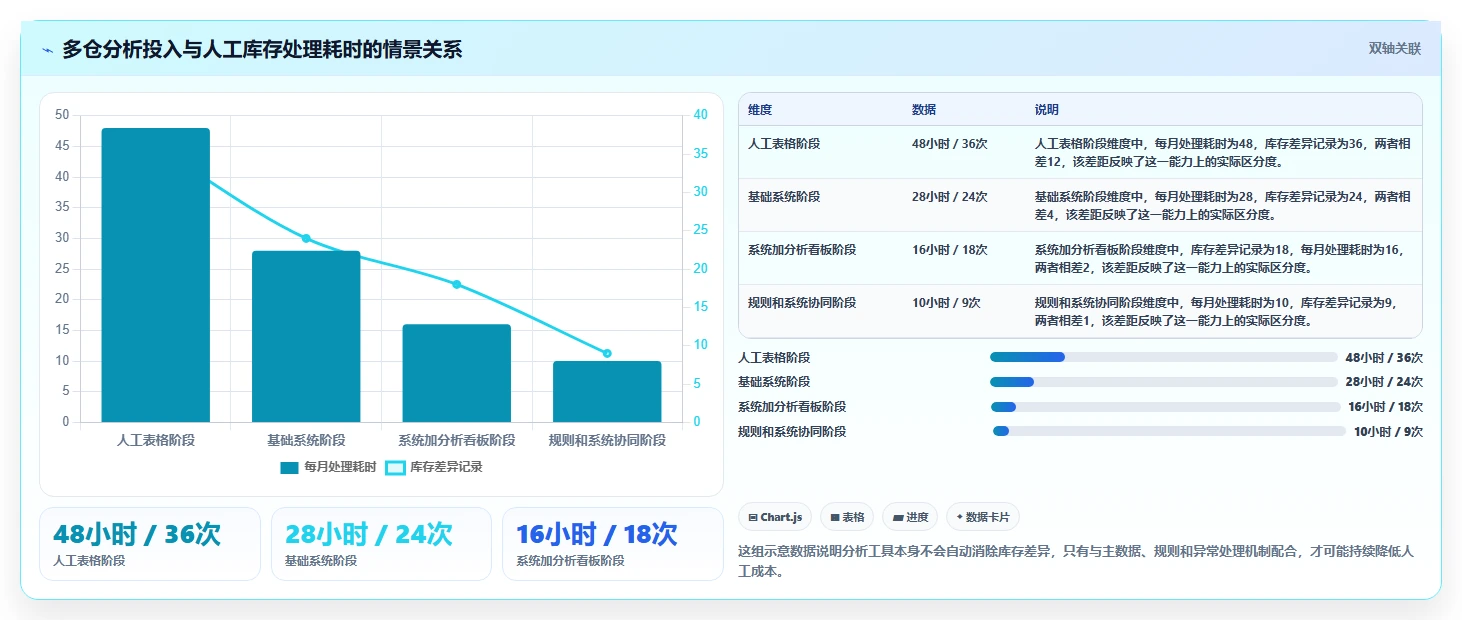Image resolution: width=1462 pixels, height=620 pixels.
Task: Click the 基础系统阶段 progress bar showing 28小时 / 24次
Action: 1163,382
